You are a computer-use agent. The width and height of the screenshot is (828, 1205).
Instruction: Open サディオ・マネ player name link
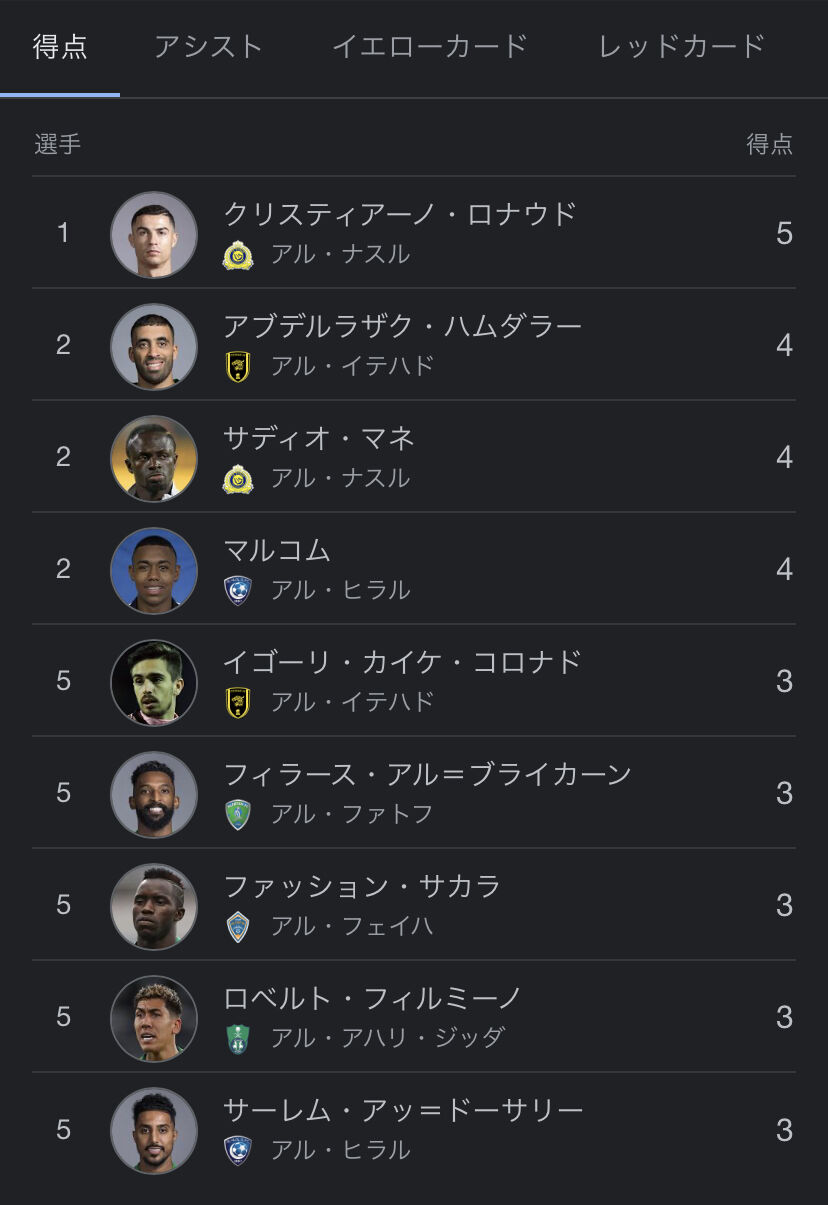tap(319, 438)
